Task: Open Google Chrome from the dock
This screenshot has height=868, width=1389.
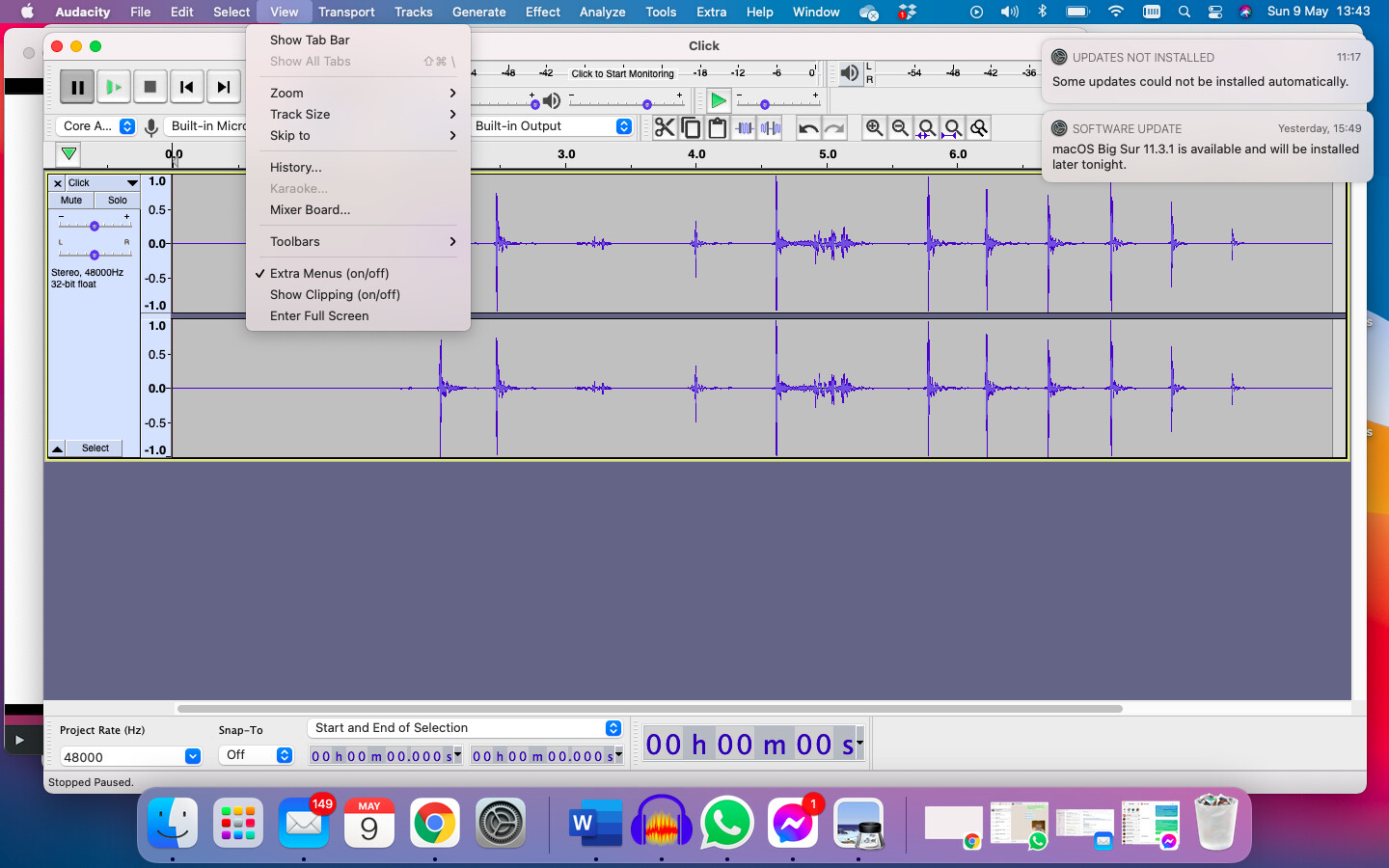Action: click(435, 825)
